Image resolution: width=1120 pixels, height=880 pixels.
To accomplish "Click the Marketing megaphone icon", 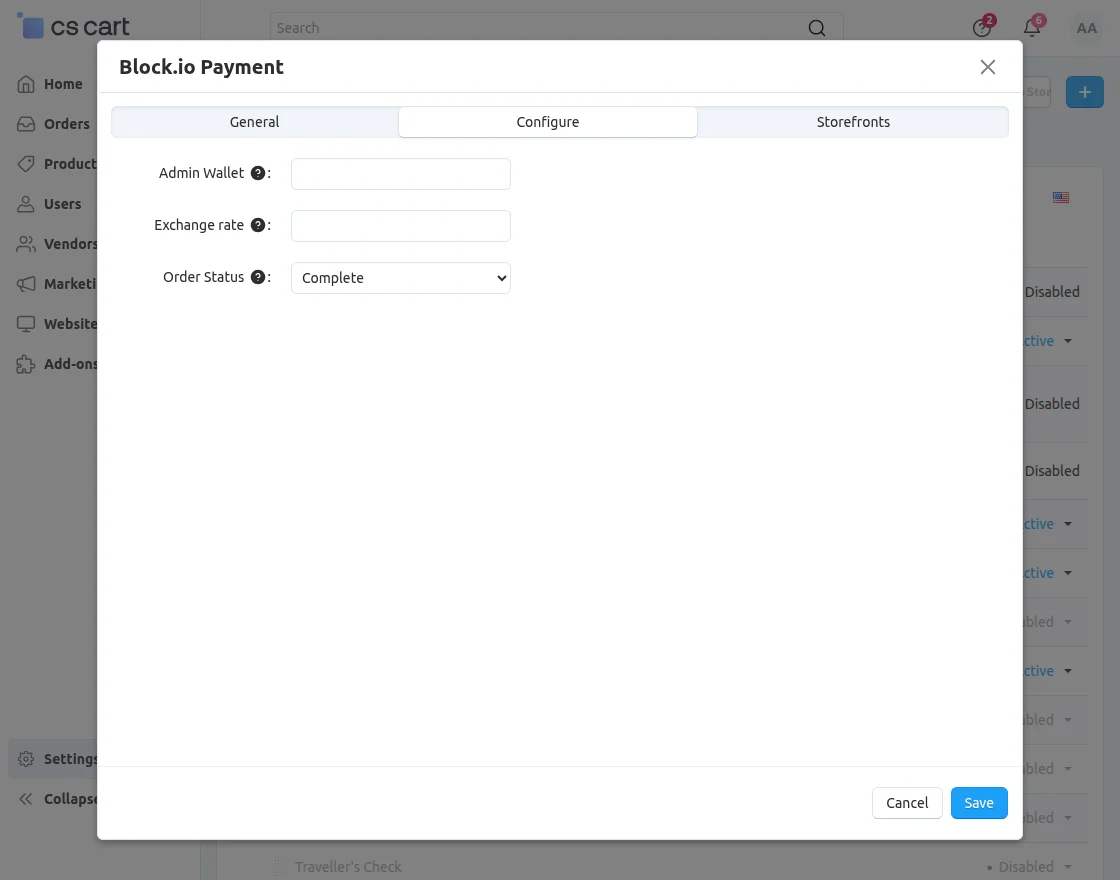I will [26, 284].
